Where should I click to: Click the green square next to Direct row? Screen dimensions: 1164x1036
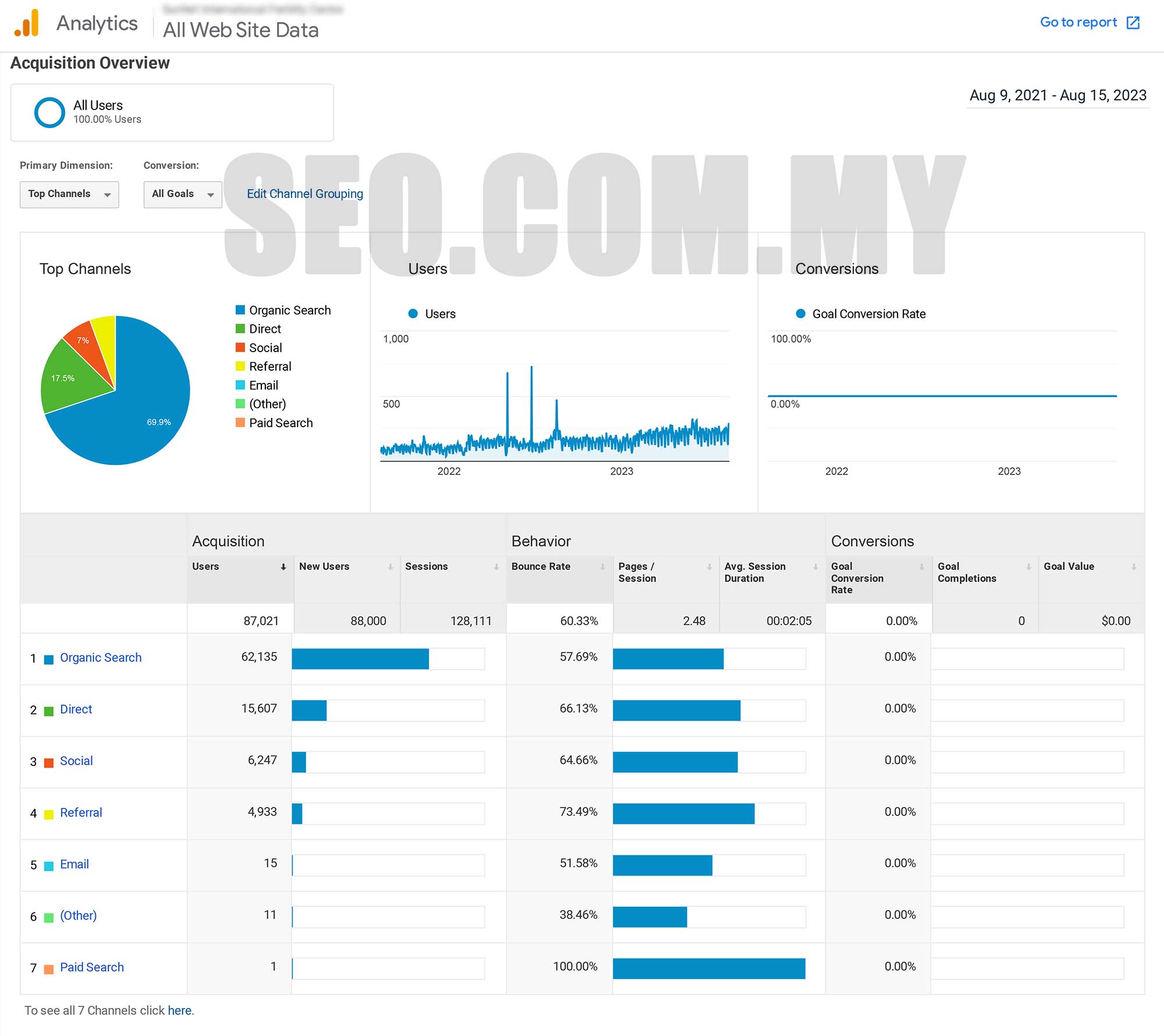(x=49, y=711)
